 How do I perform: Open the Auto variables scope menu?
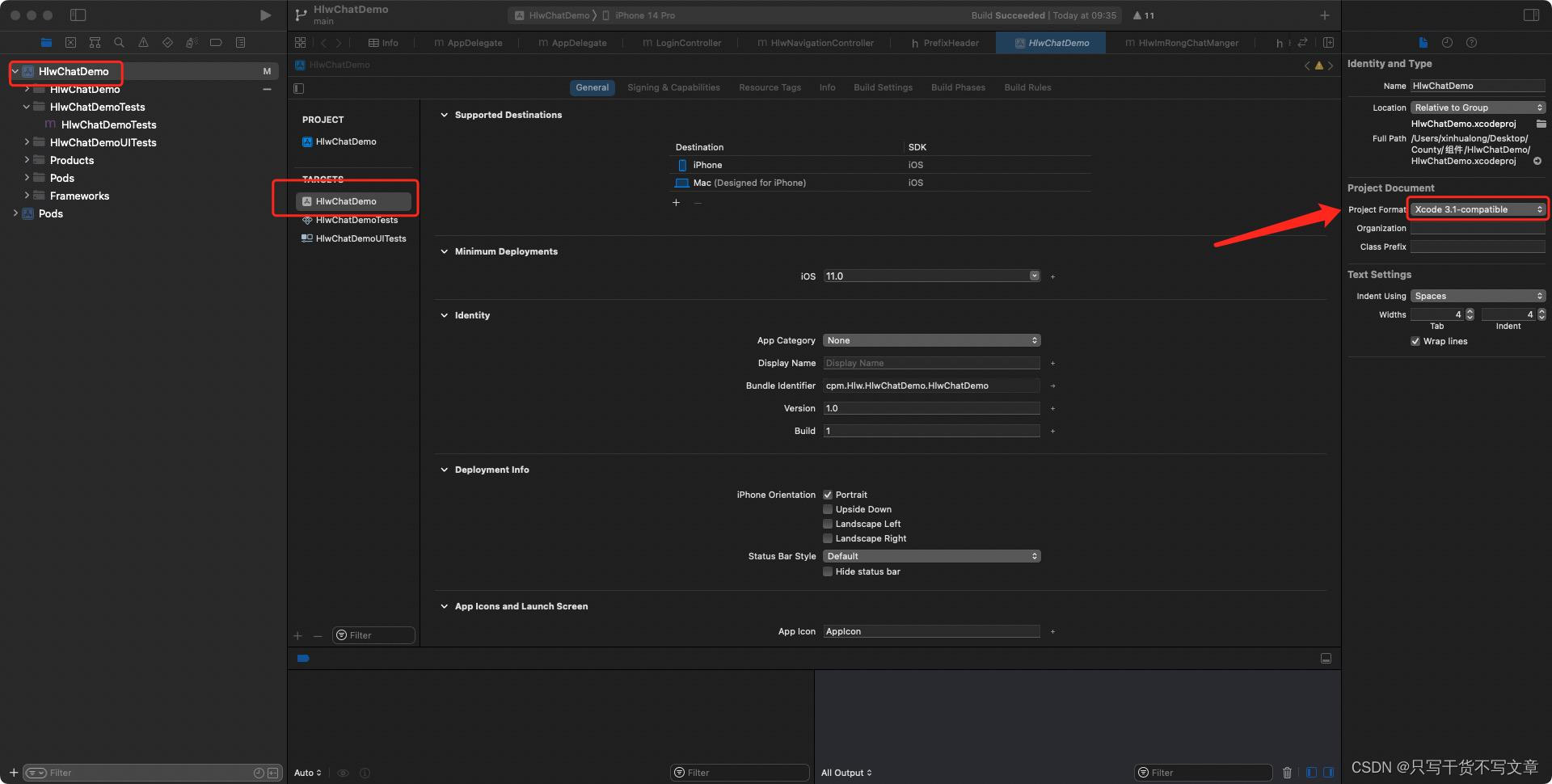[x=307, y=773]
